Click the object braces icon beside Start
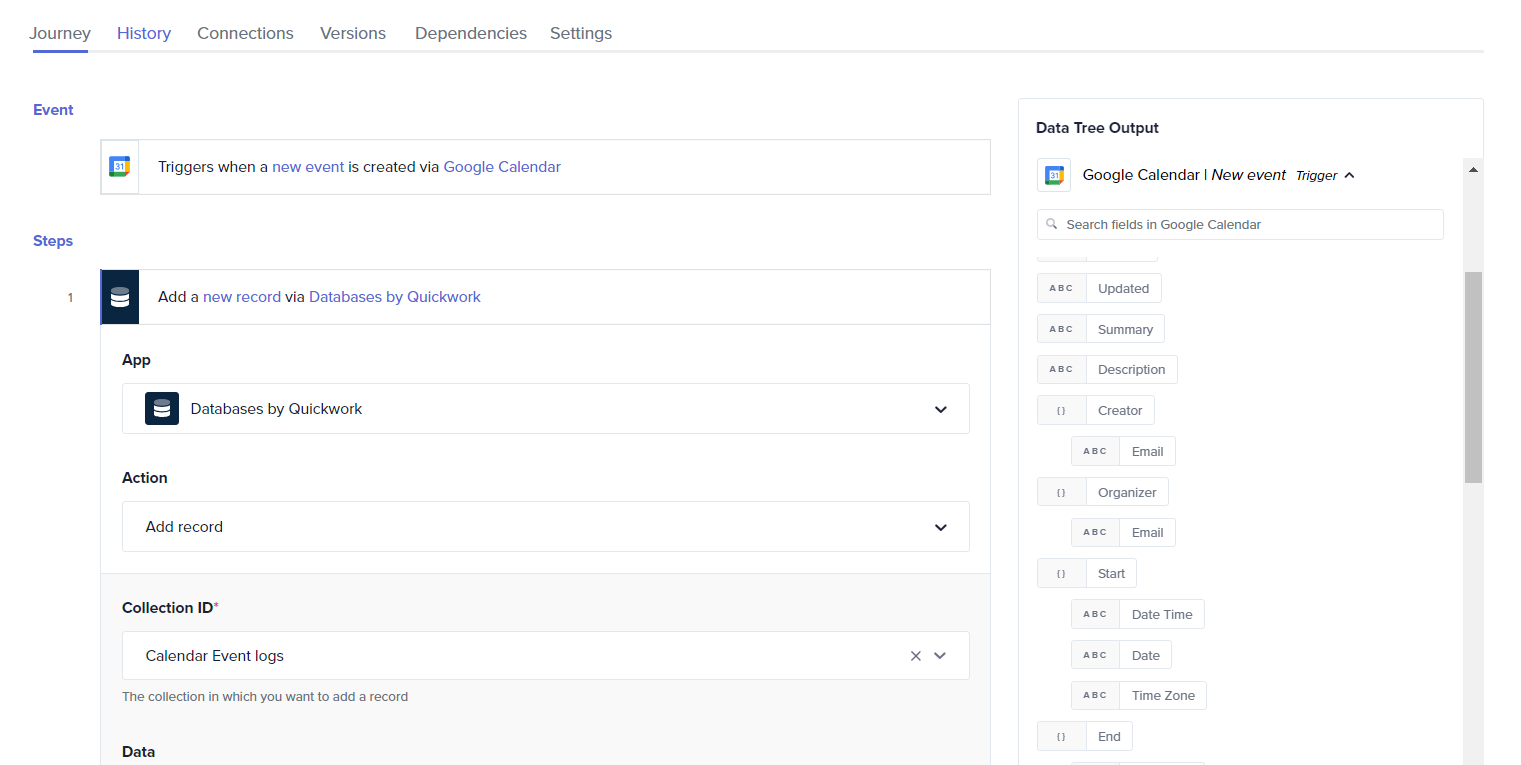 coord(1062,573)
